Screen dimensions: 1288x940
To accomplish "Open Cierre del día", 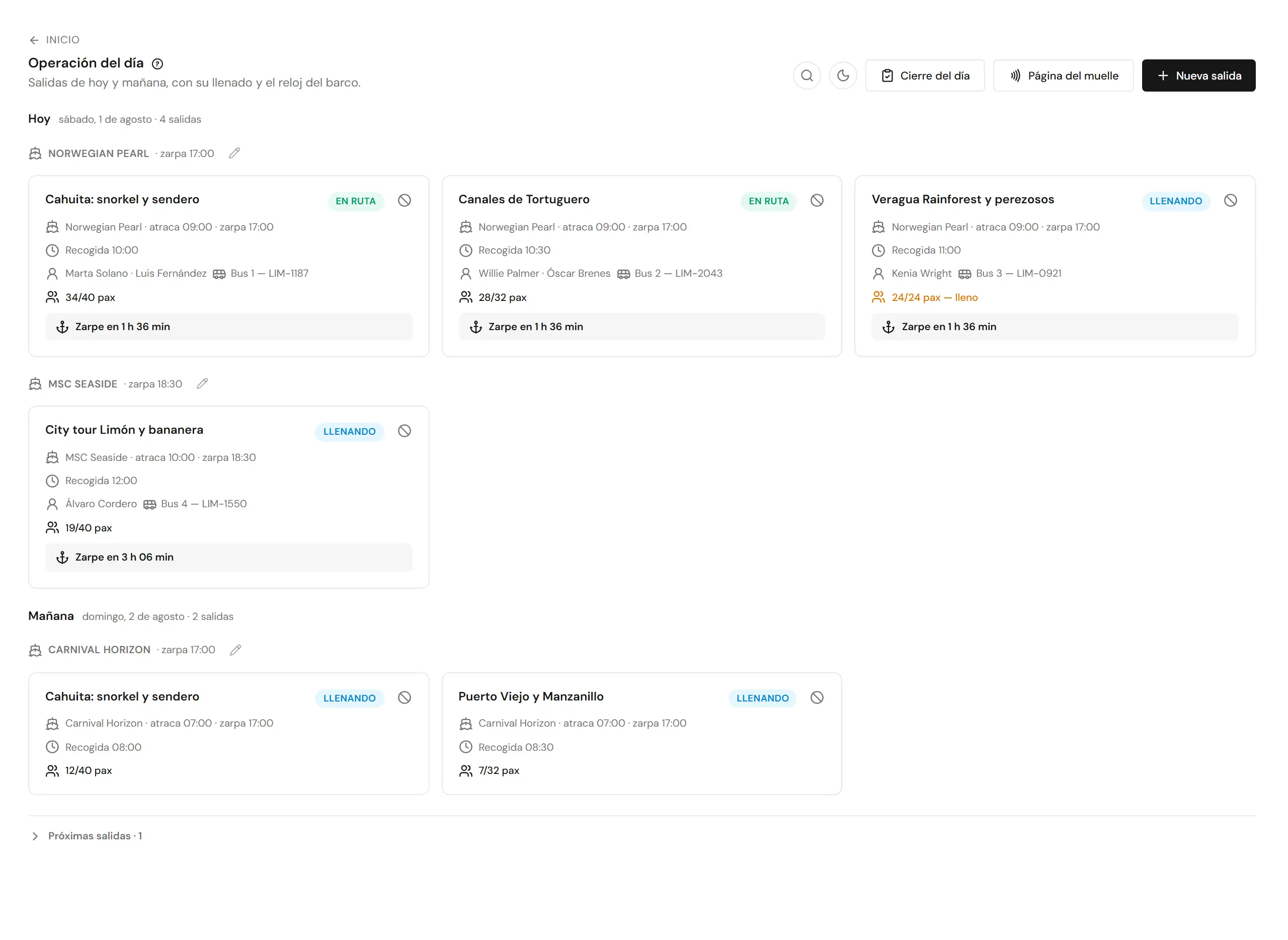I will [x=925, y=75].
